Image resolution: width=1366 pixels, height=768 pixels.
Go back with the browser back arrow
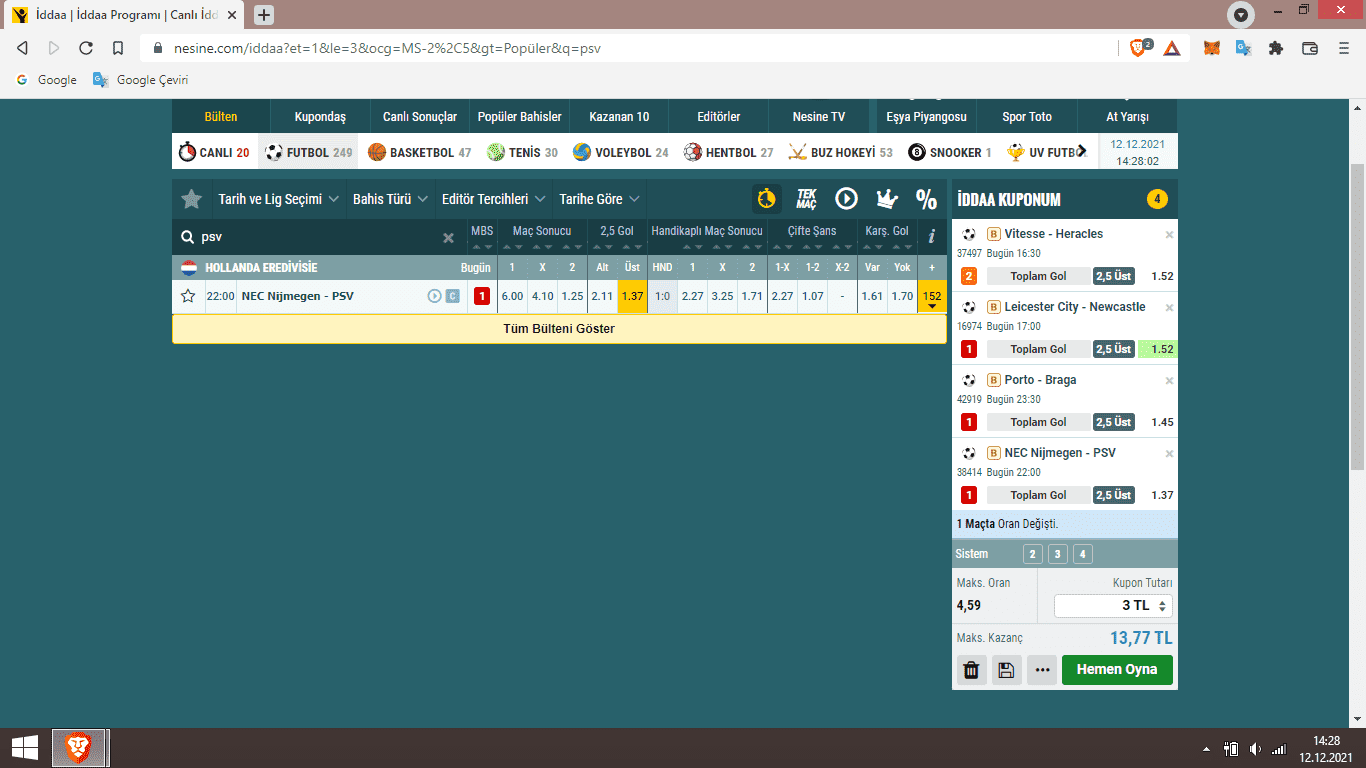click(22, 48)
